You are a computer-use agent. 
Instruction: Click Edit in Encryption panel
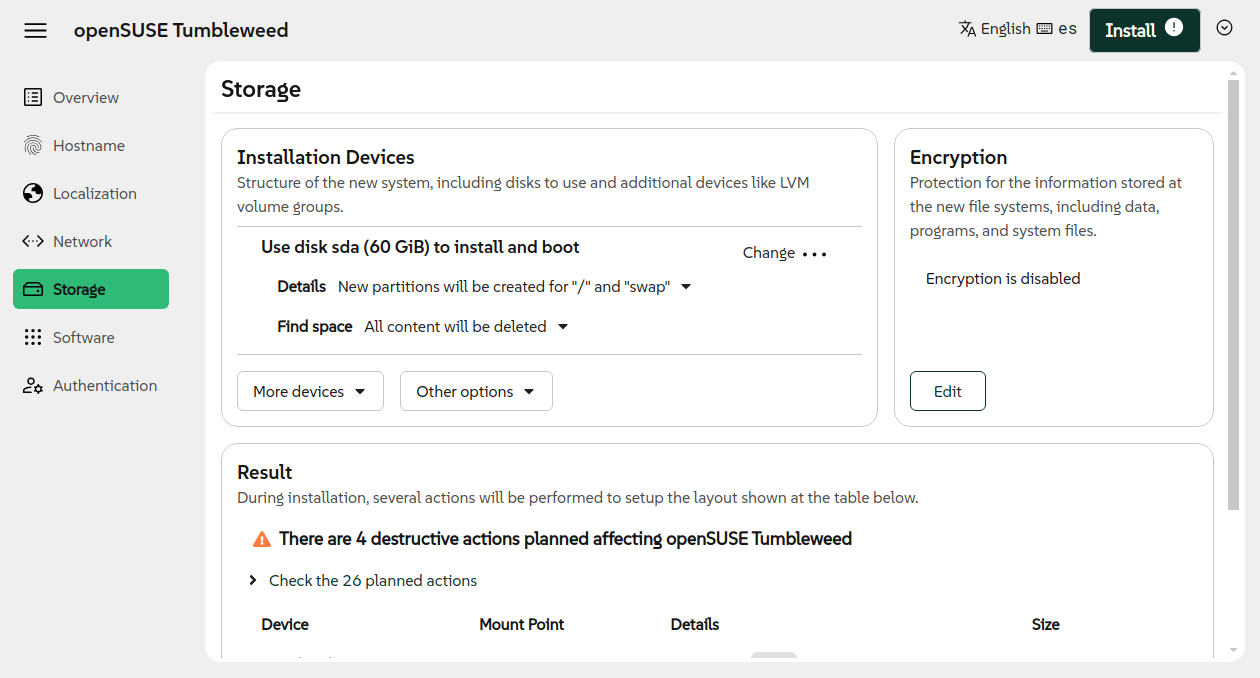tap(948, 391)
